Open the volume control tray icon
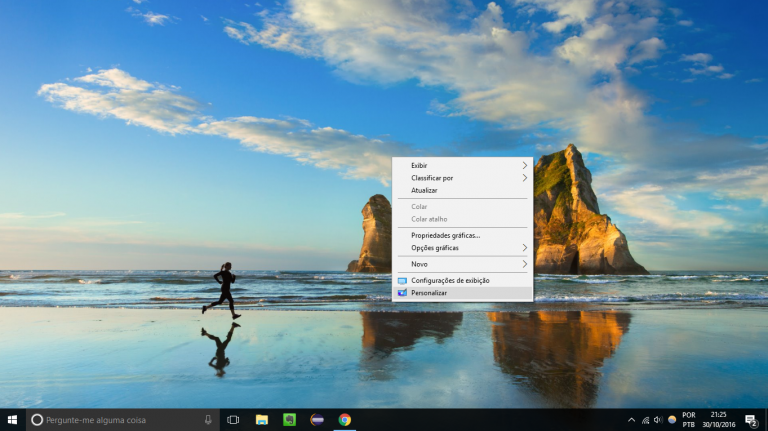 click(x=658, y=420)
